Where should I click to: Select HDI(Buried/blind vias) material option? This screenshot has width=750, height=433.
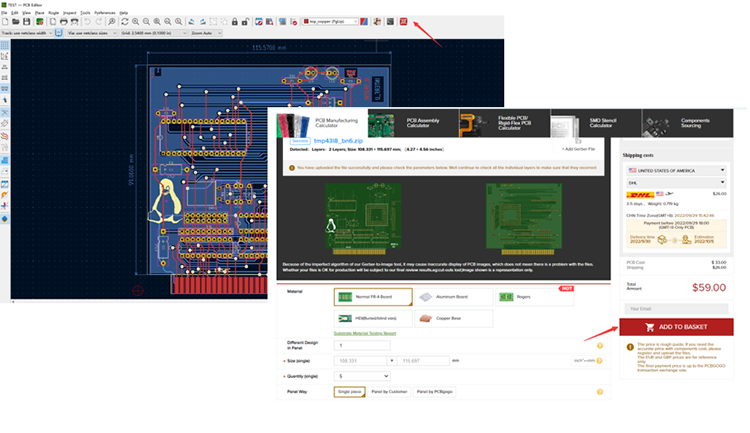point(373,318)
